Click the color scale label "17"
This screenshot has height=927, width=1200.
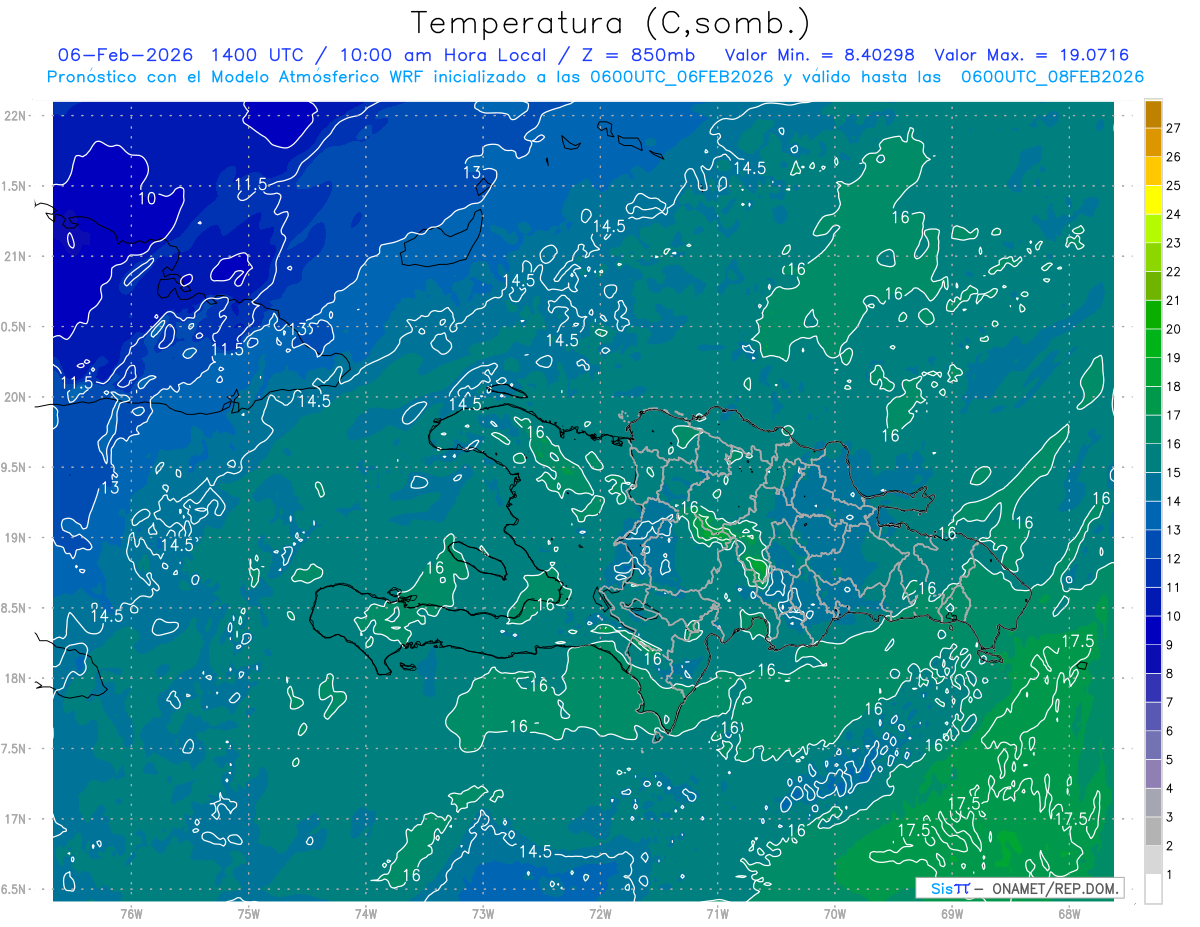pos(1174,415)
